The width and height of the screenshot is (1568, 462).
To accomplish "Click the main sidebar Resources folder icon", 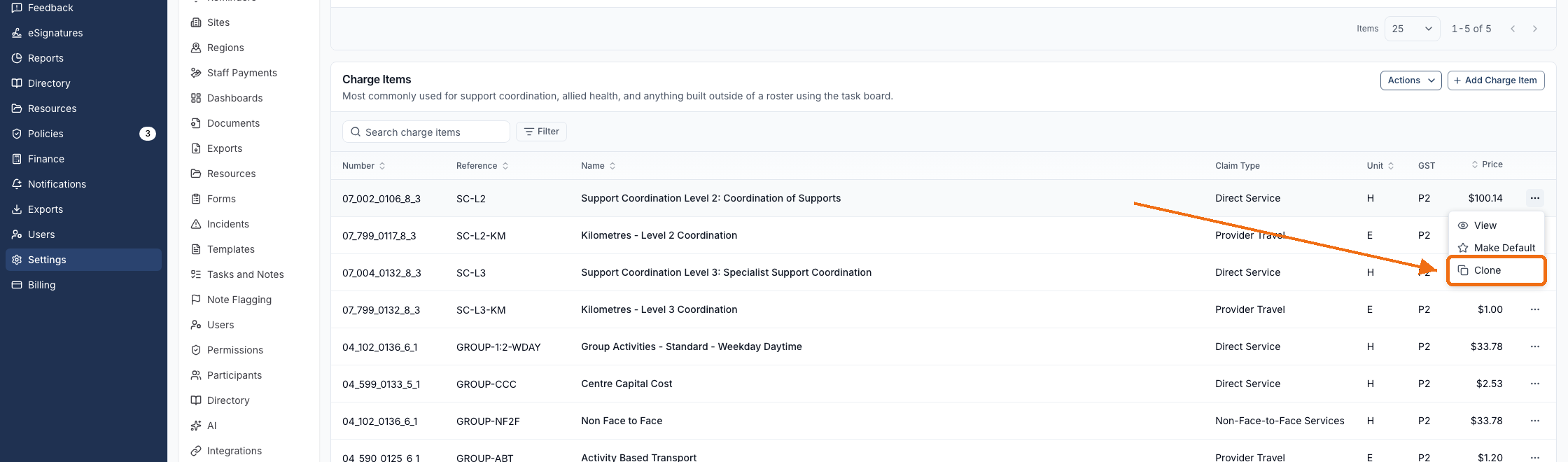I will pyautogui.click(x=17, y=108).
